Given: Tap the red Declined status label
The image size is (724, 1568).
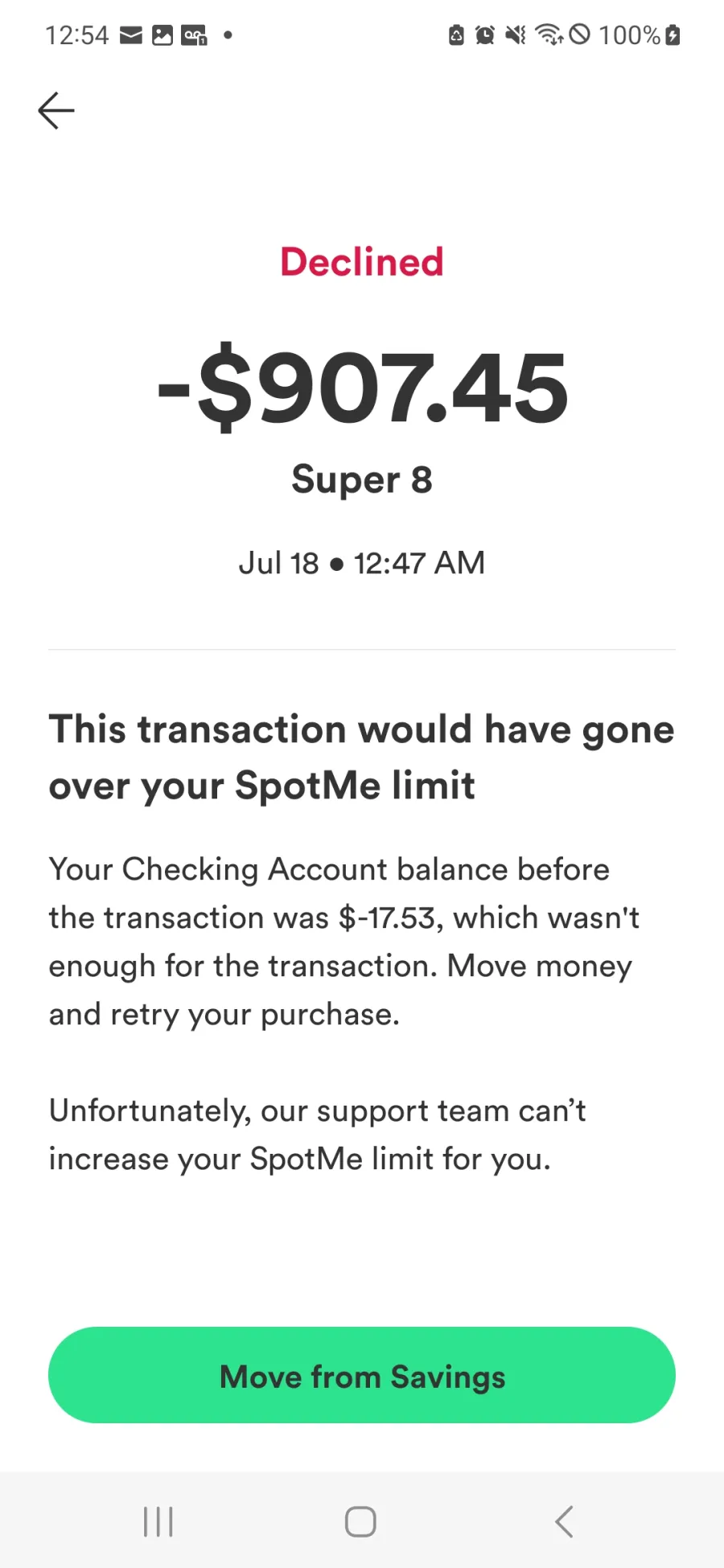Looking at the screenshot, I should (362, 262).
